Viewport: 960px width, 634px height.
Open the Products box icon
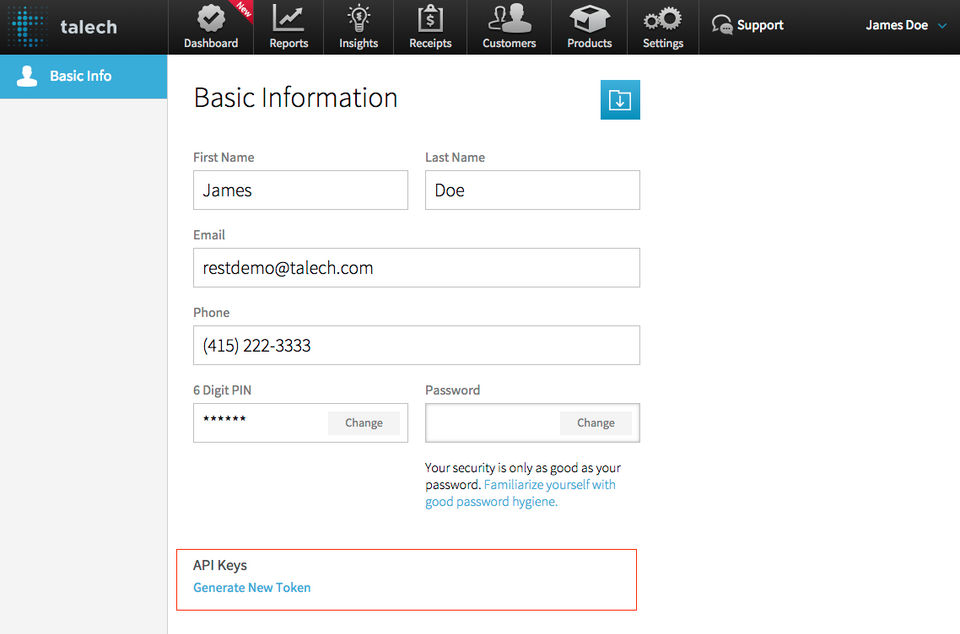pyautogui.click(x=589, y=19)
